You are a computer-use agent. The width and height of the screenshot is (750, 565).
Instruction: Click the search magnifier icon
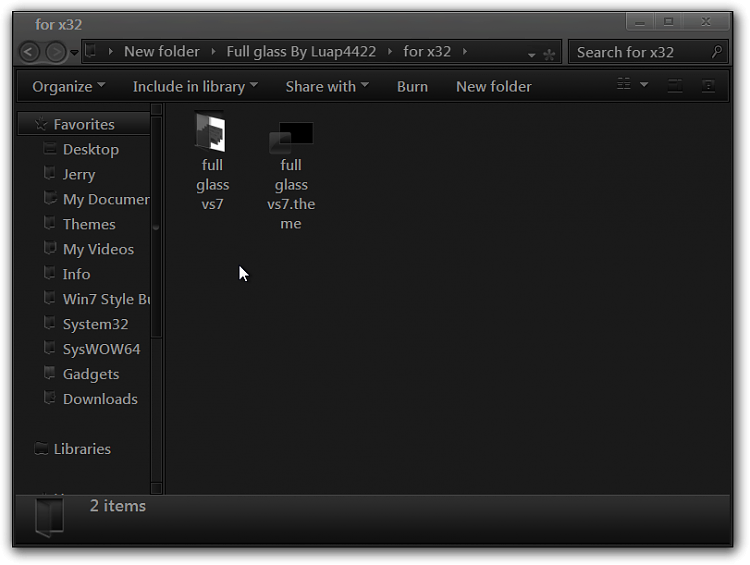pyautogui.click(x=717, y=51)
